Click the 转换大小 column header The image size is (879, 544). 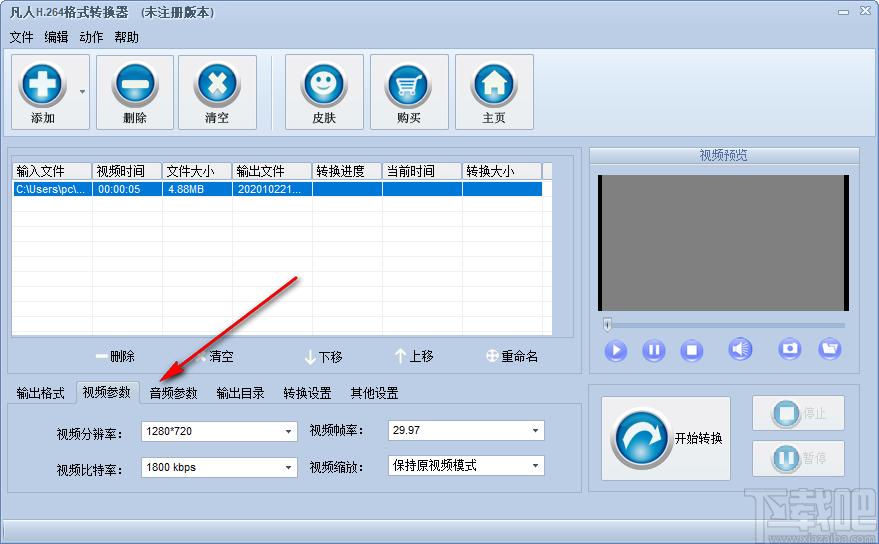502,171
